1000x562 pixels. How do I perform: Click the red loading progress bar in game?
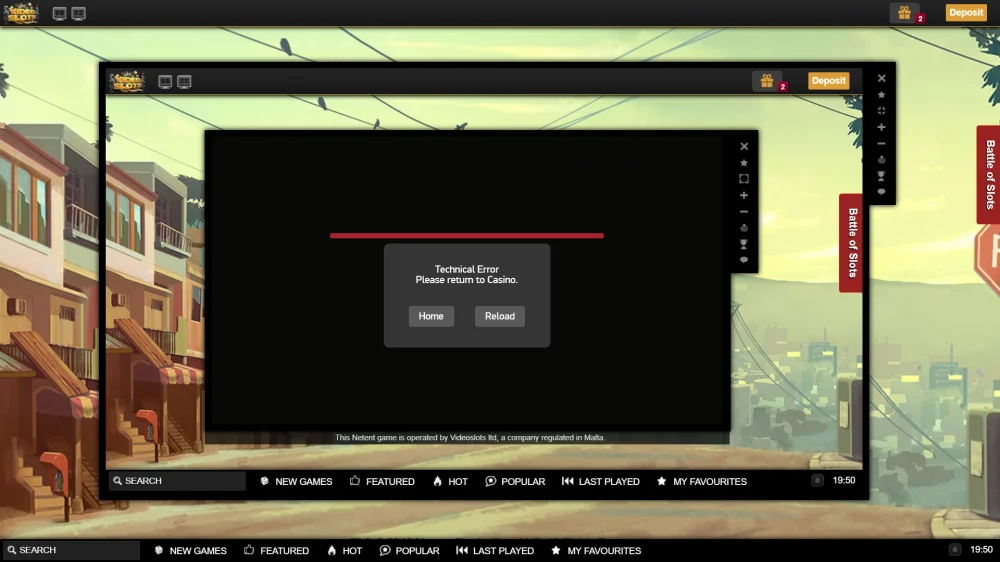tap(466, 235)
